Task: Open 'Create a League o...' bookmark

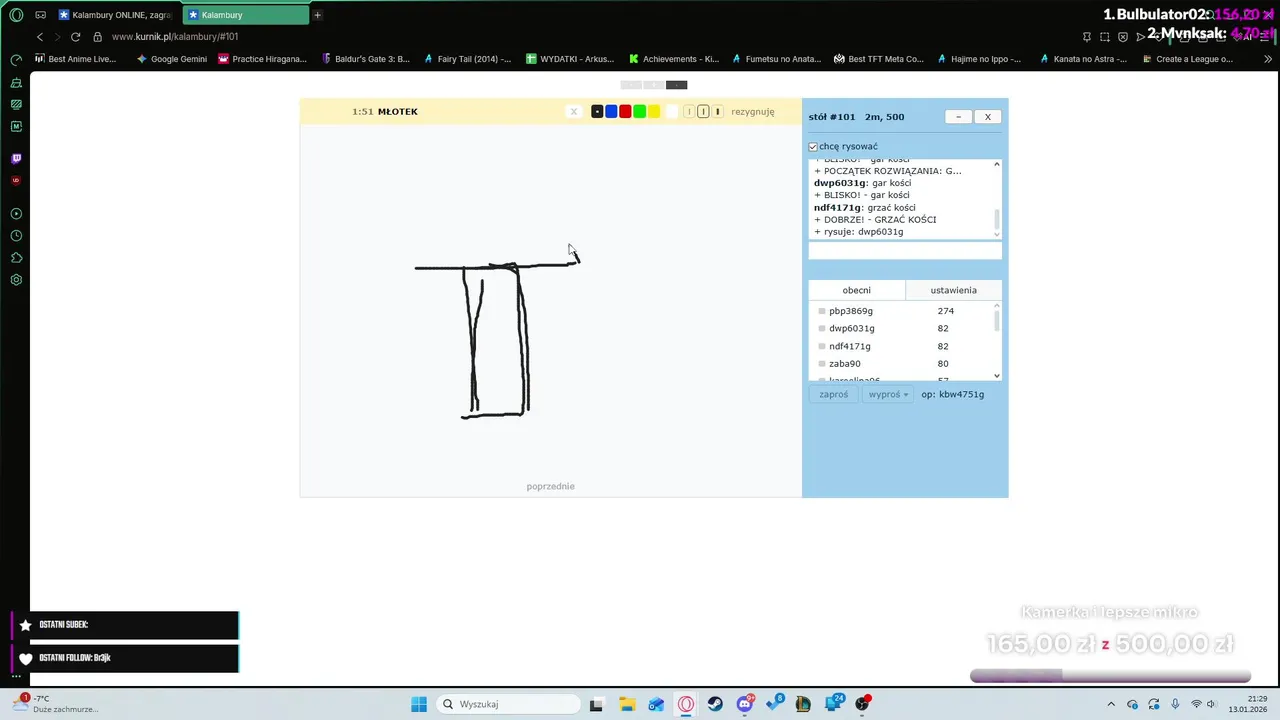Action: click(1186, 59)
